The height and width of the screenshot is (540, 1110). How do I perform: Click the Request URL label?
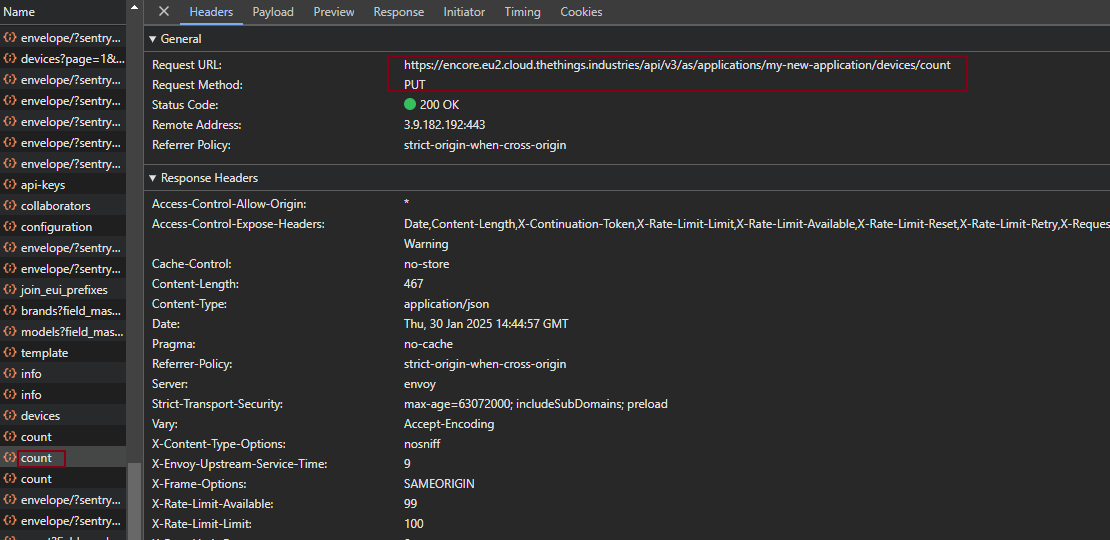coord(187,65)
